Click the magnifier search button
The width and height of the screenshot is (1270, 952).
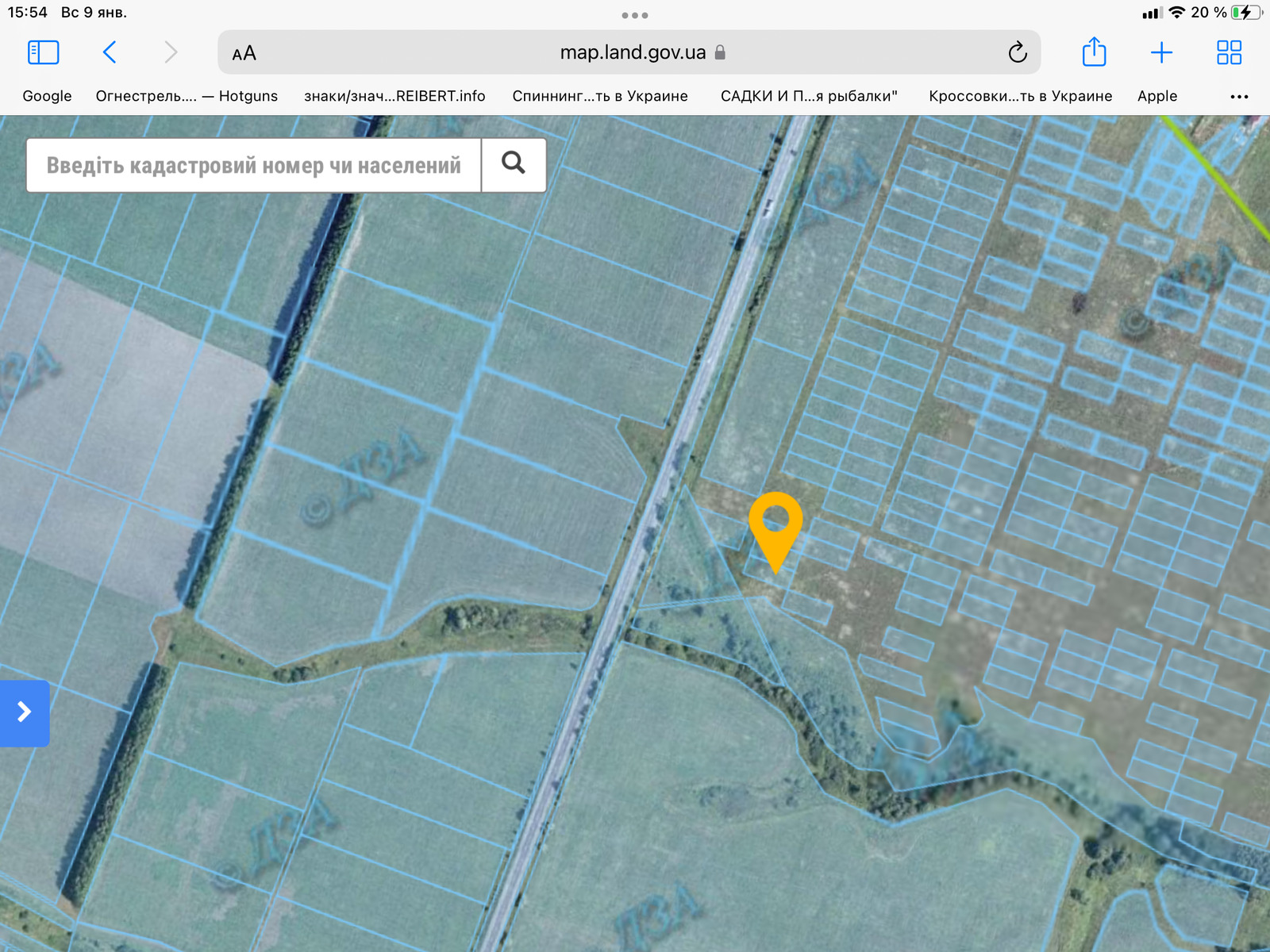coord(514,164)
